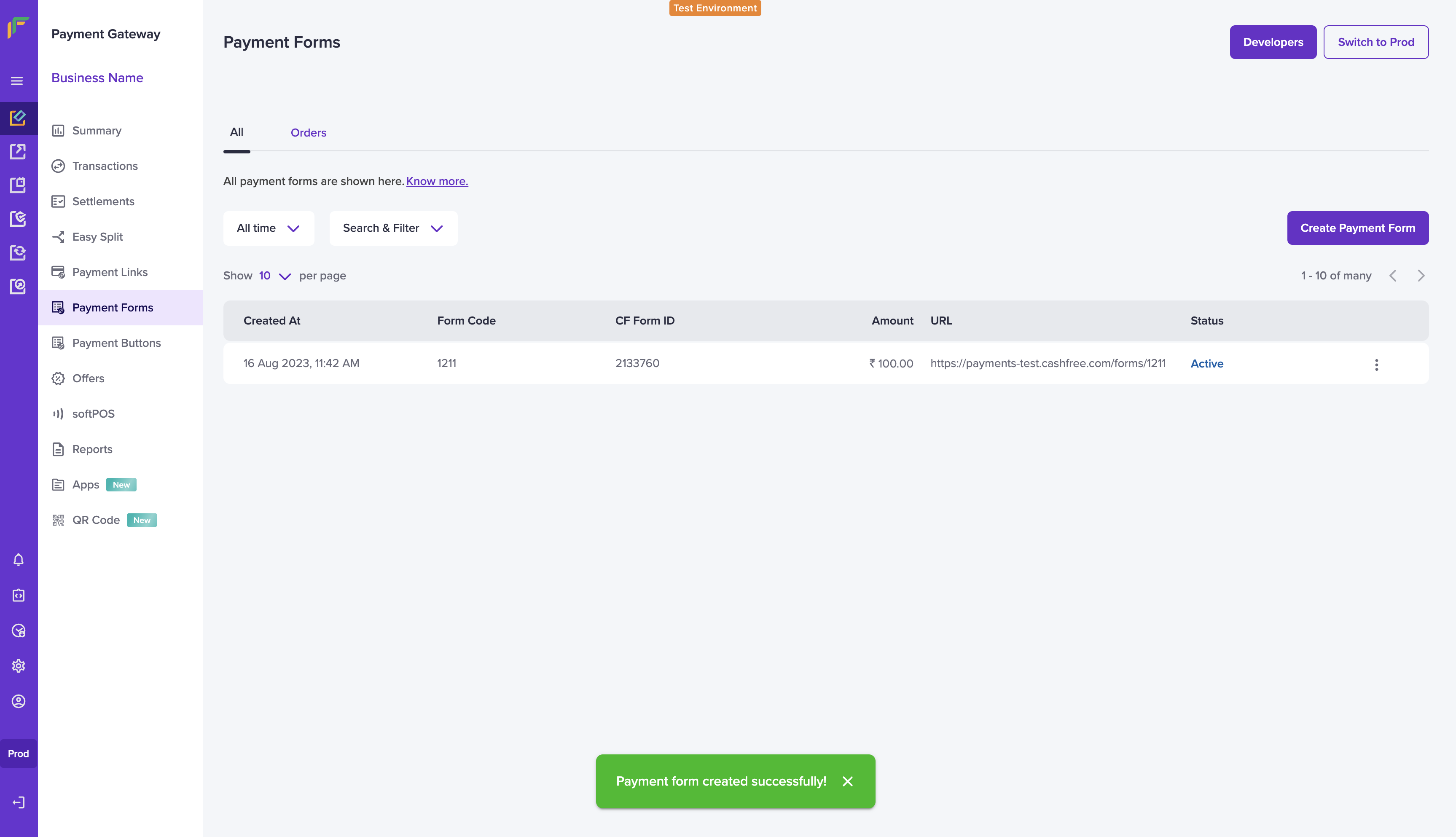Open the QR Code sidebar item
1456x837 pixels.
coord(96,520)
